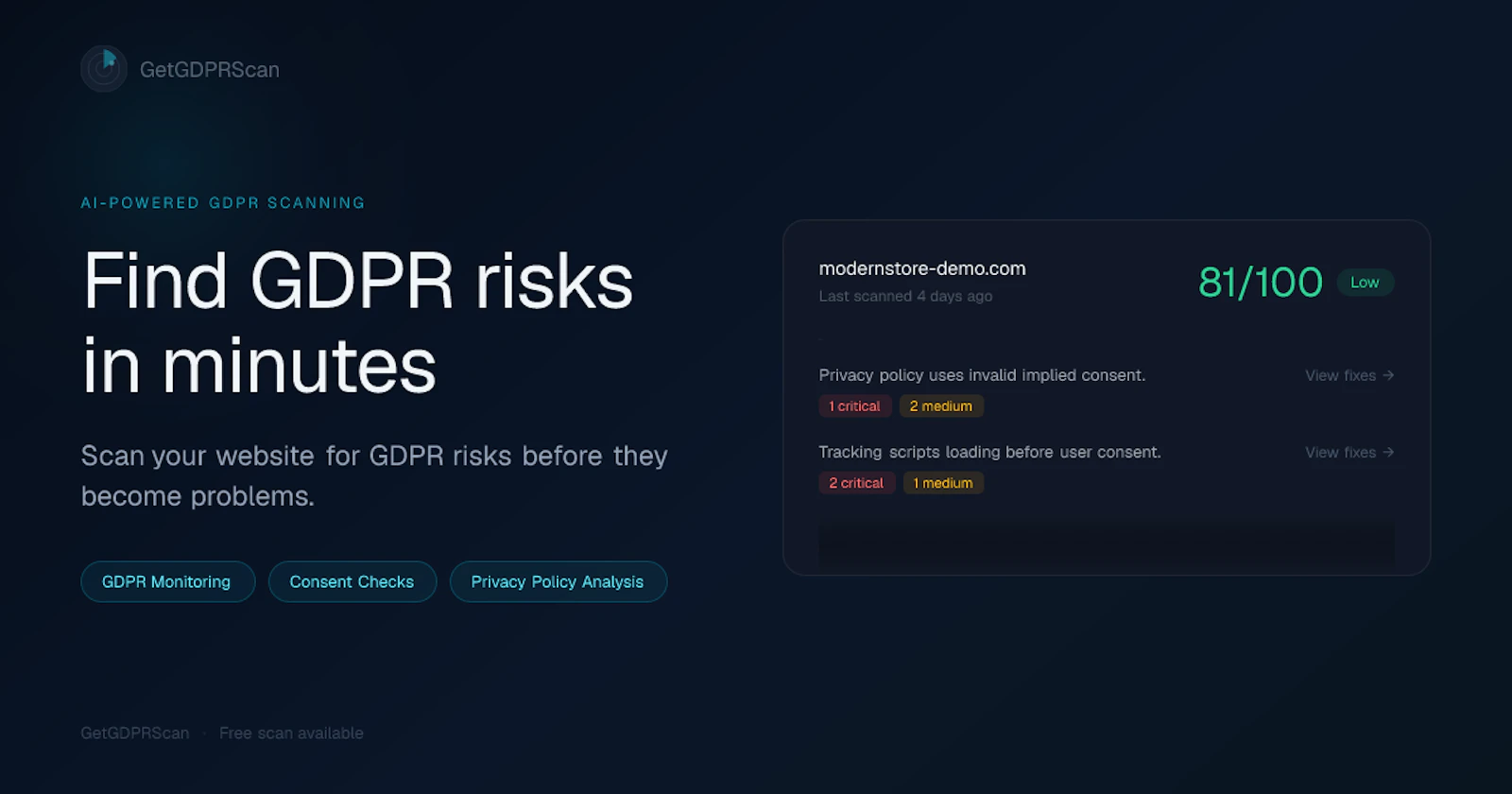The width and height of the screenshot is (1512, 794).
Task: Click the '1 medium' tag under tracking scripts
Action: [x=942, y=482]
